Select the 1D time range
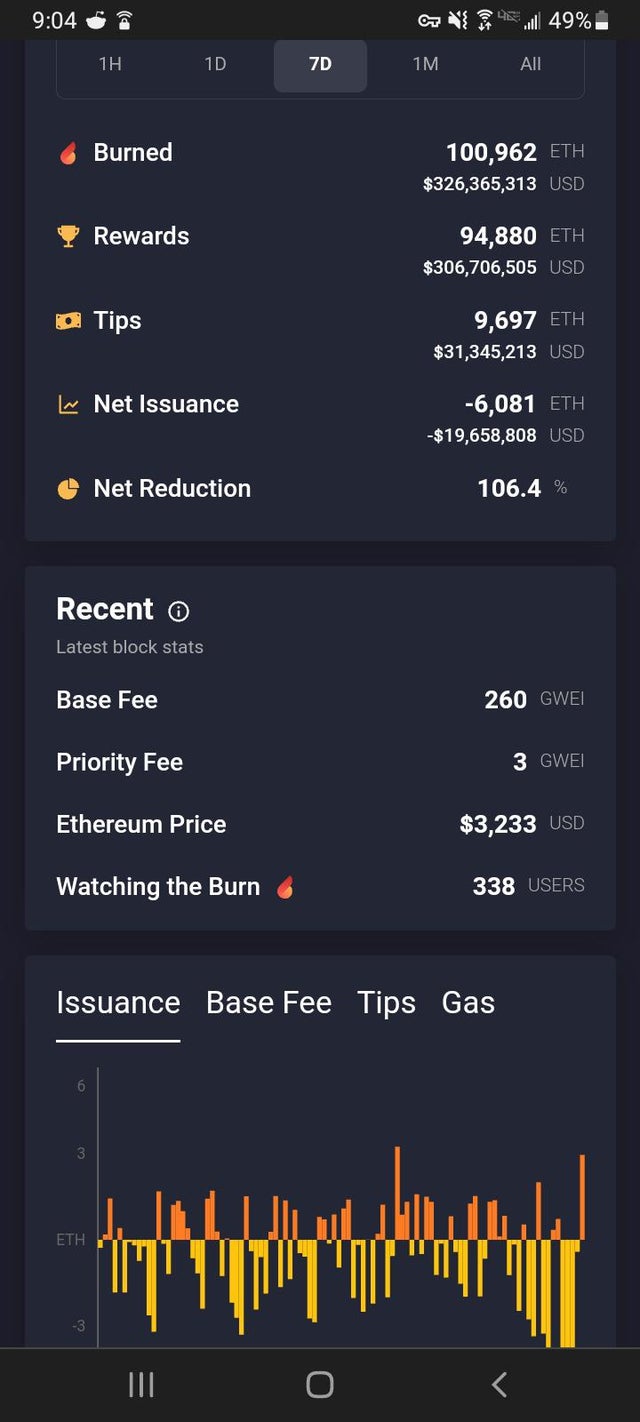The height and width of the screenshot is (1422, 640). click(x=215, y=64)
